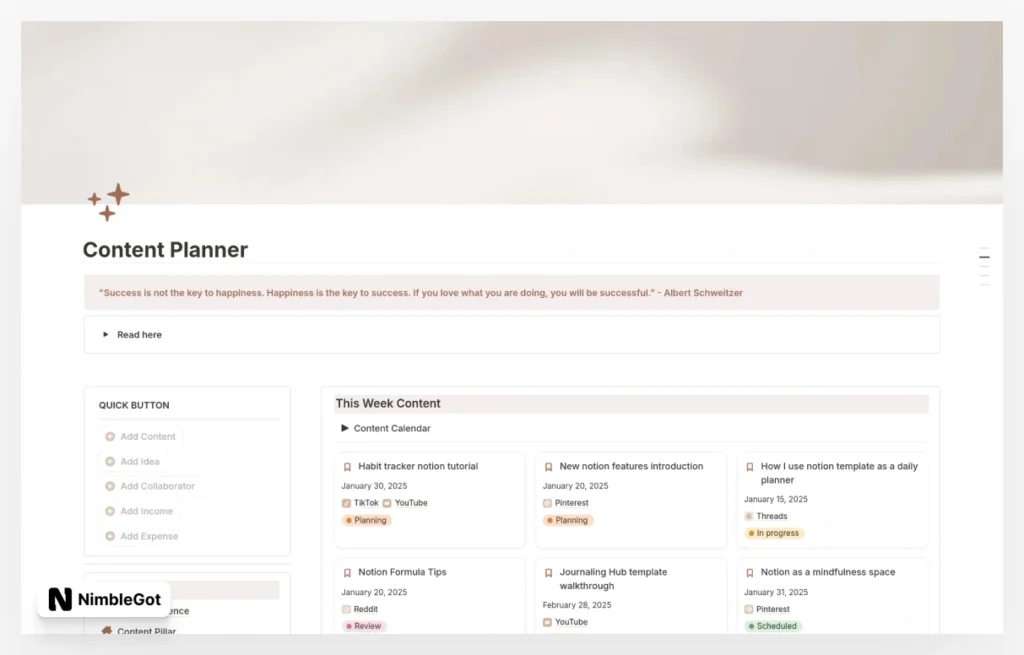Click the Albert Schweitzer quote callout
This screenshot has height=655, width=1024.
coord(511,293)
